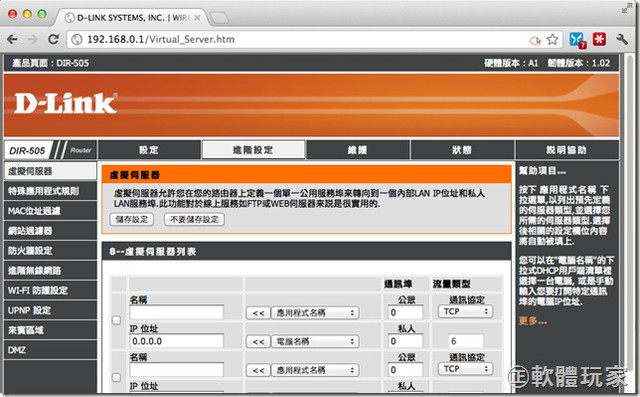Select WI-FI 防護設定 in the sidebar
Screen dimensions: 640x397
coord(50,291)
